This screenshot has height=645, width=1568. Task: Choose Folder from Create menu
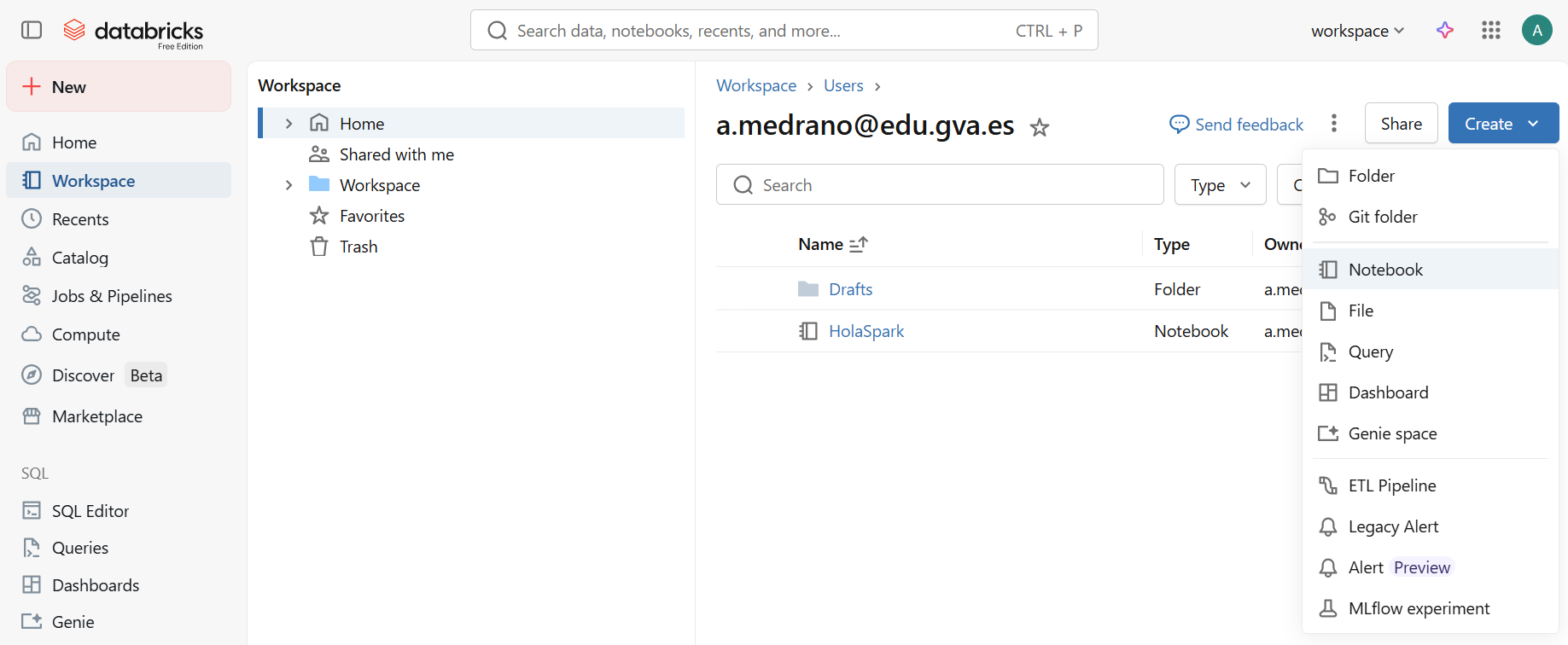[x=1431, y=176]
